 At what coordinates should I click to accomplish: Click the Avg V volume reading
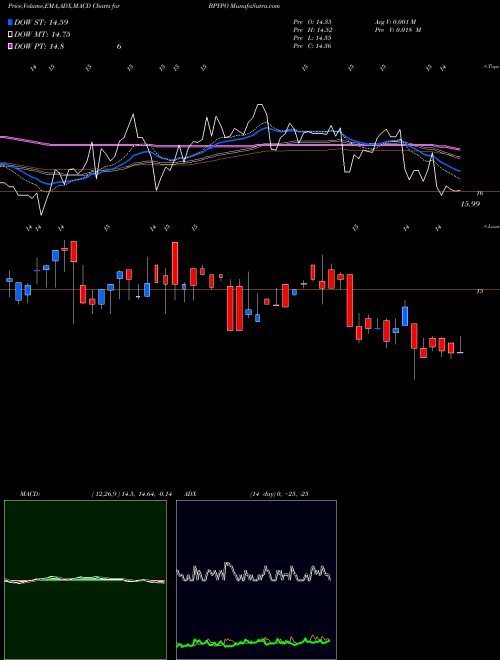tap(395, 22)
